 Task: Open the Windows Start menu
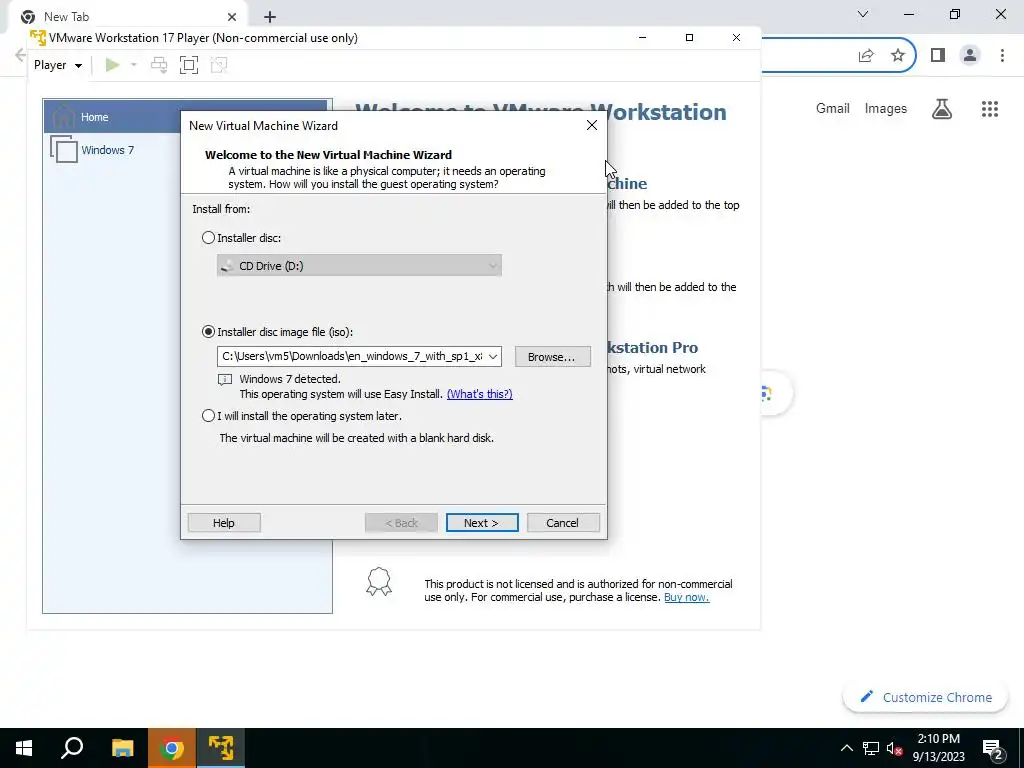[24, 748]
